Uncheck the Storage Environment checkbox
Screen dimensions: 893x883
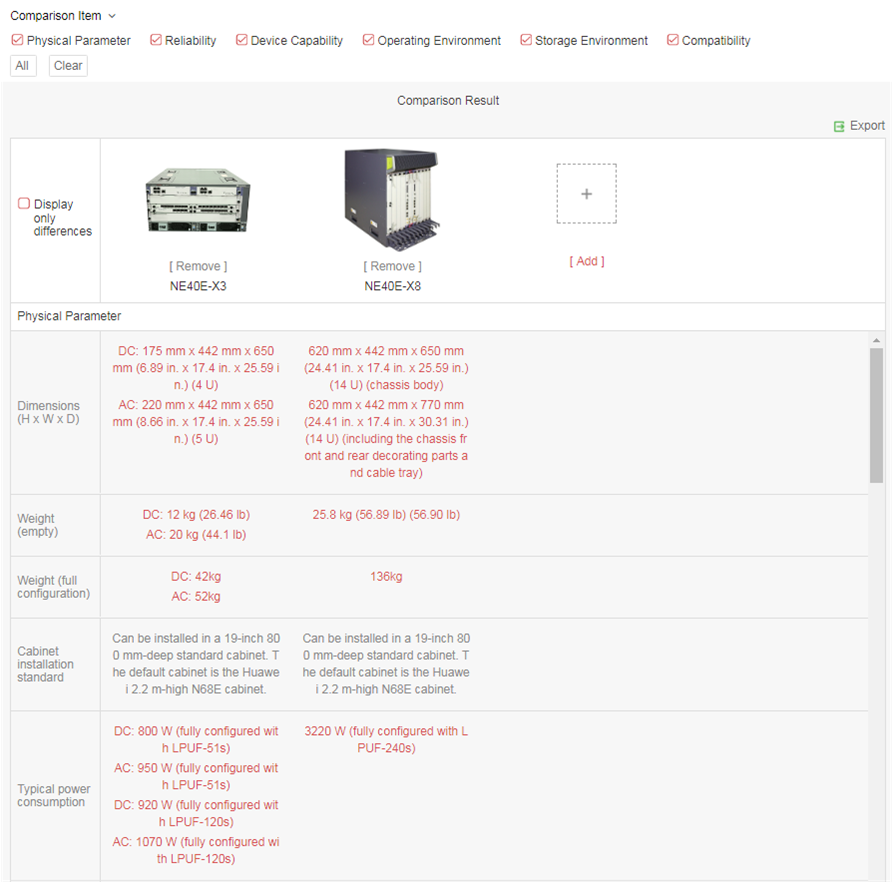526,40
